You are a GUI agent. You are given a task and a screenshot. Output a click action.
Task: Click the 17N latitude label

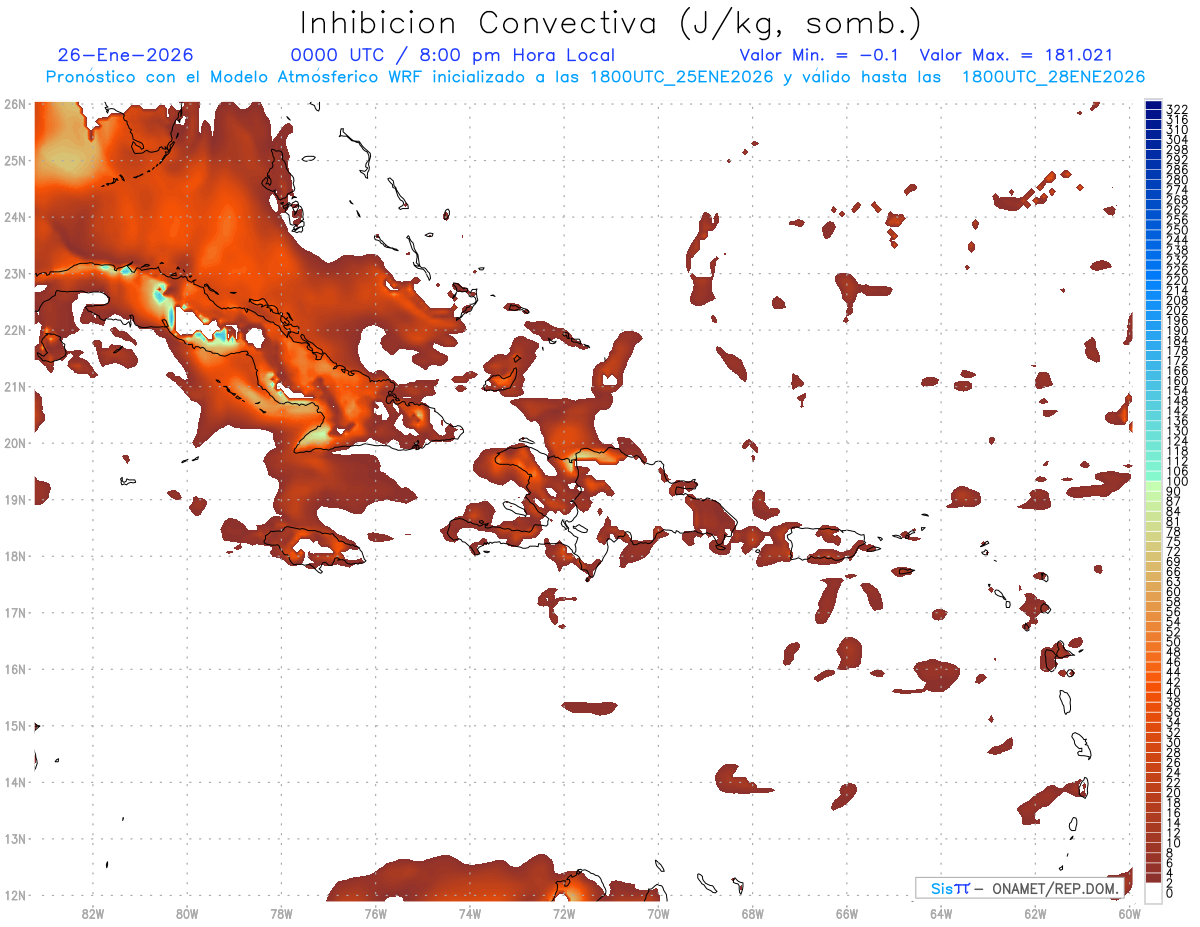[14, 612]
